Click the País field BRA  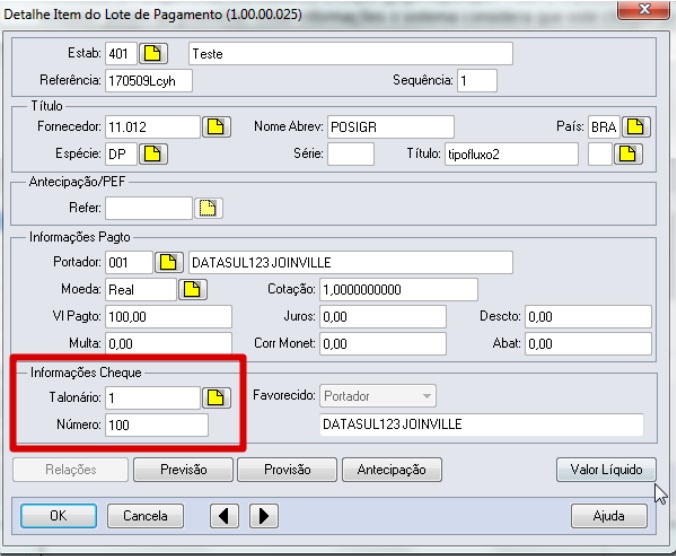(604, 127)
